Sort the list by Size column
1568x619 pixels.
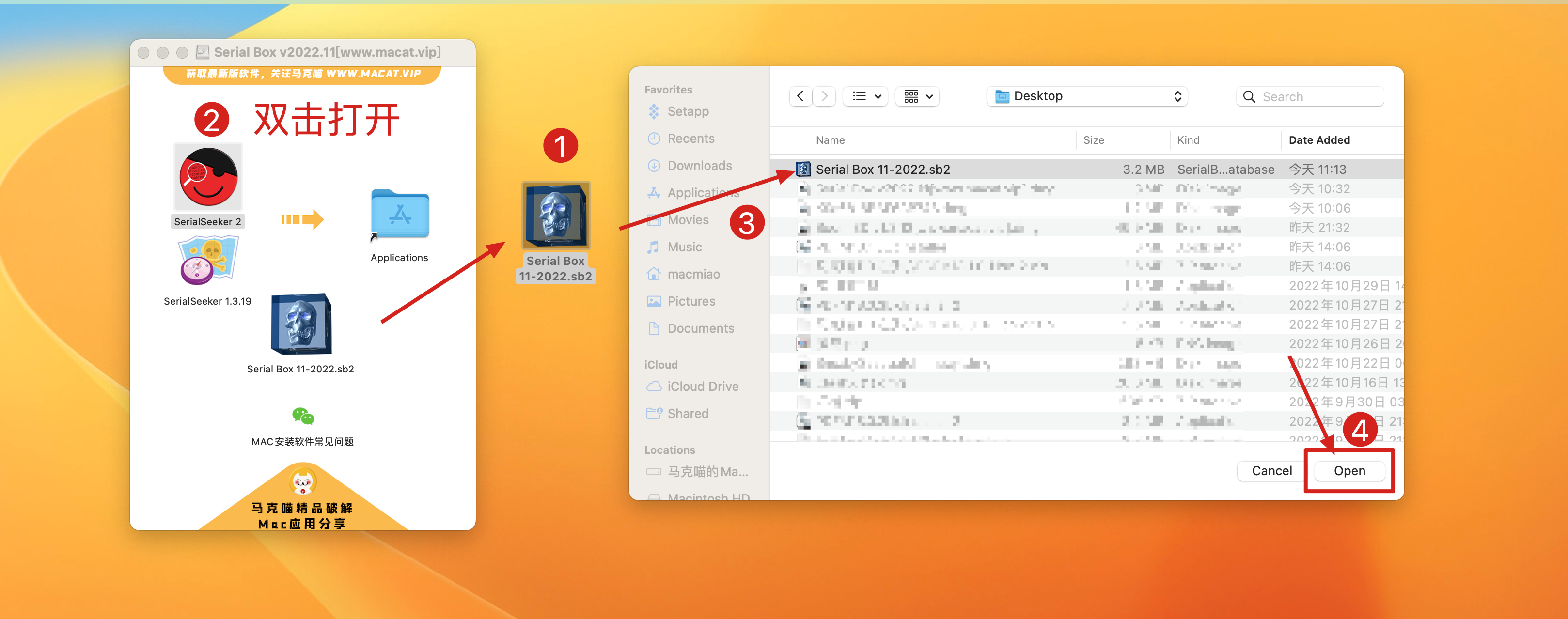pos(1093,140)
